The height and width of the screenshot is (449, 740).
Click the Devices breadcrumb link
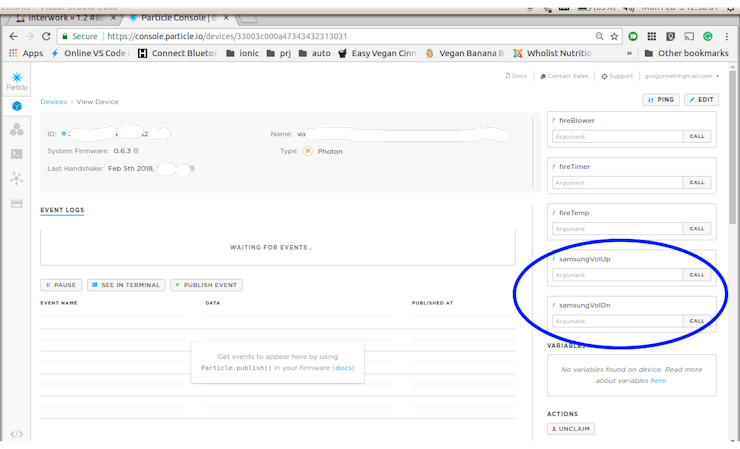53,102
